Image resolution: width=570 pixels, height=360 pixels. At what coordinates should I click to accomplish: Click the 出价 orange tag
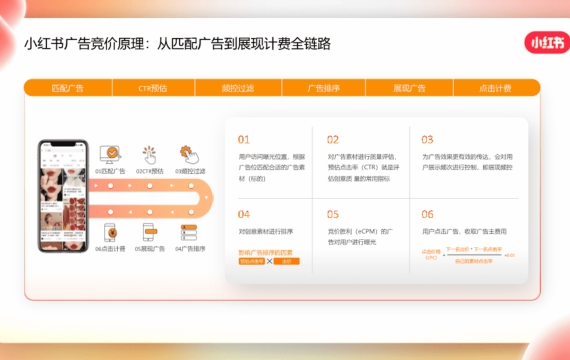click(x=286, y=261)
